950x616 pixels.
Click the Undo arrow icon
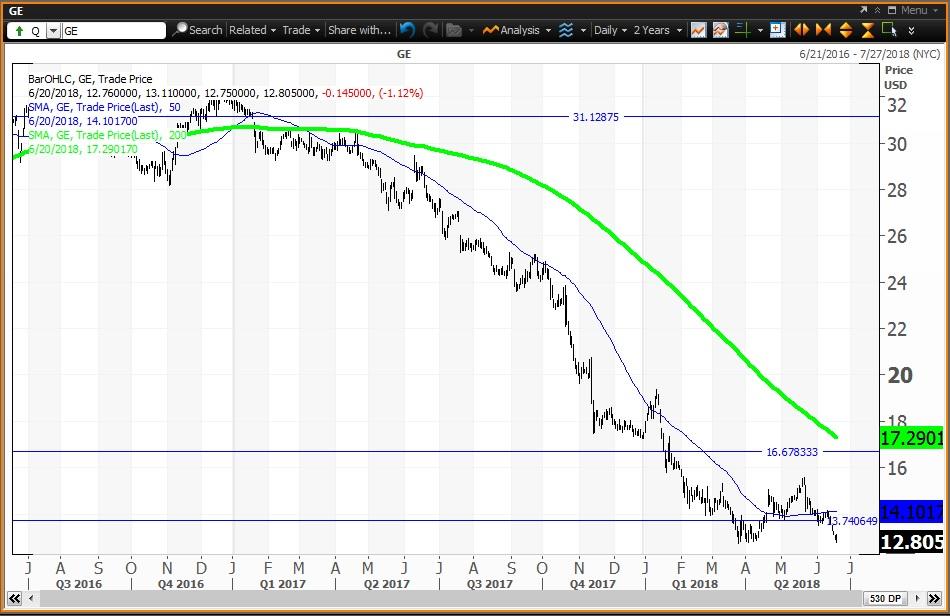pos(405,30)
